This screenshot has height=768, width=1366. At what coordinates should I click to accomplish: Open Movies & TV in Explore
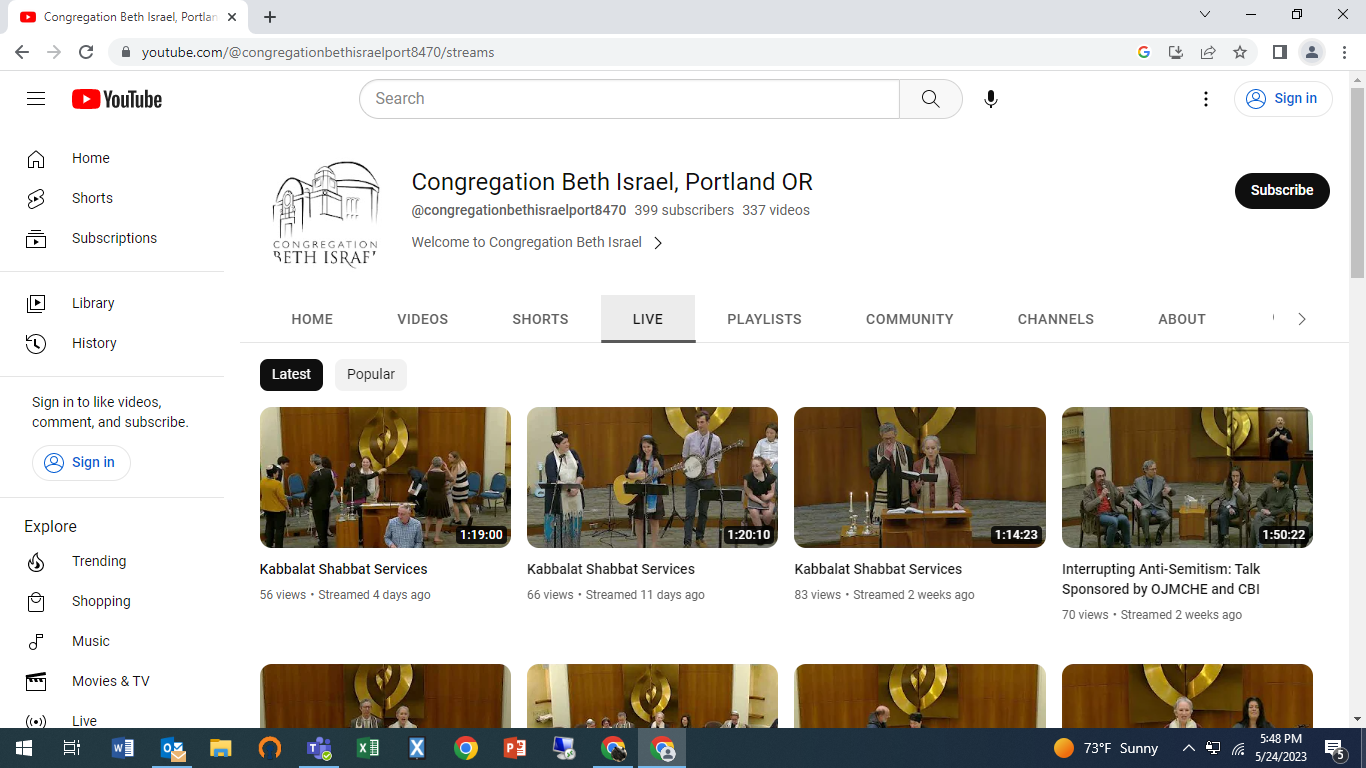[x=112, y=681]
